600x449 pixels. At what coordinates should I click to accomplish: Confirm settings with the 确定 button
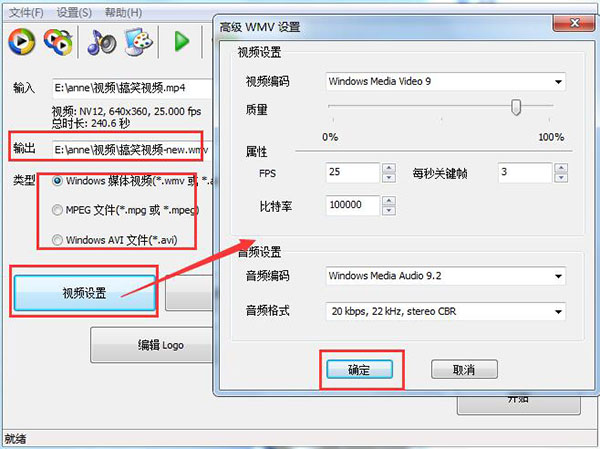click(359, 369)
